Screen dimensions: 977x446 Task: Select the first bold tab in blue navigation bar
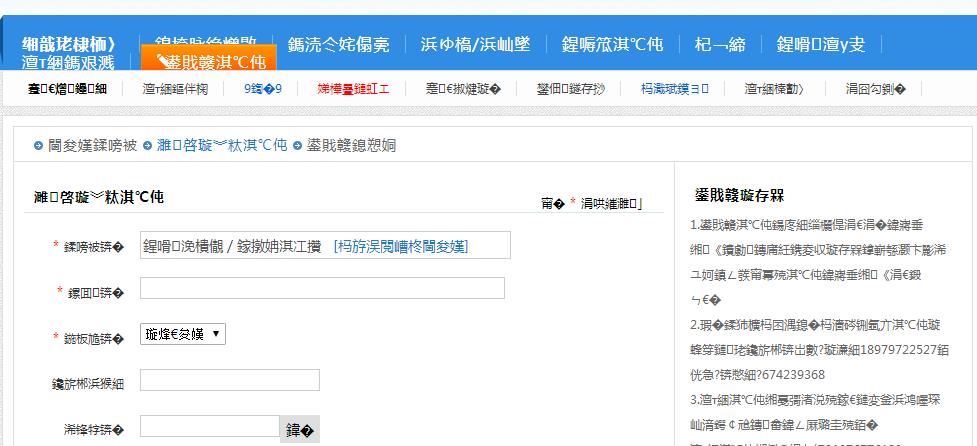[x=69, y=44]
